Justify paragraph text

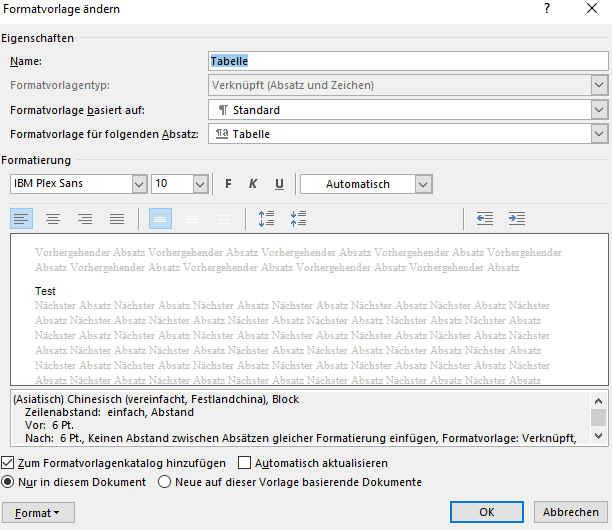pos(117,219)
